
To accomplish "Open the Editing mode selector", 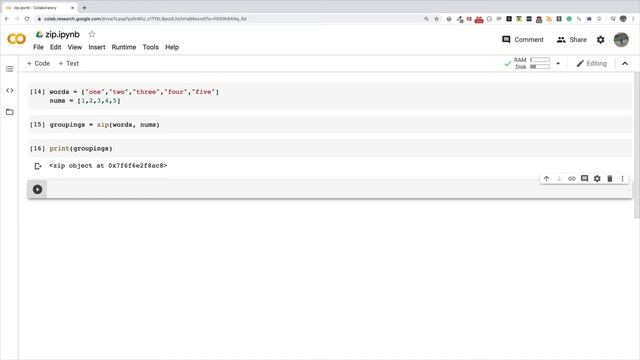I will pyautogui.click(x=591, y=64).
